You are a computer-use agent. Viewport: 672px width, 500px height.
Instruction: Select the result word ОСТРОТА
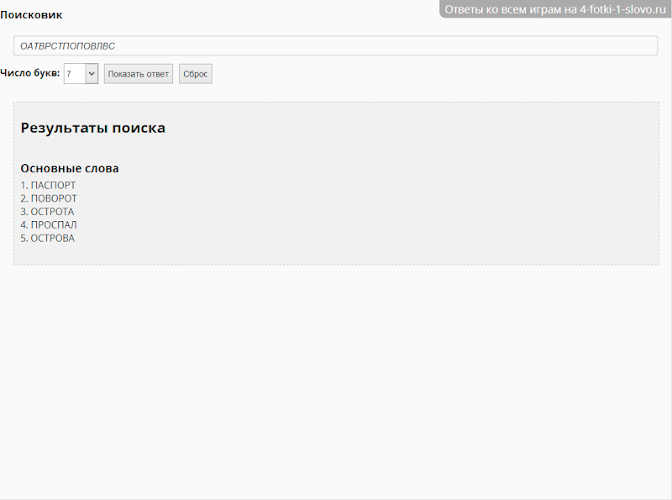[52, 212]
